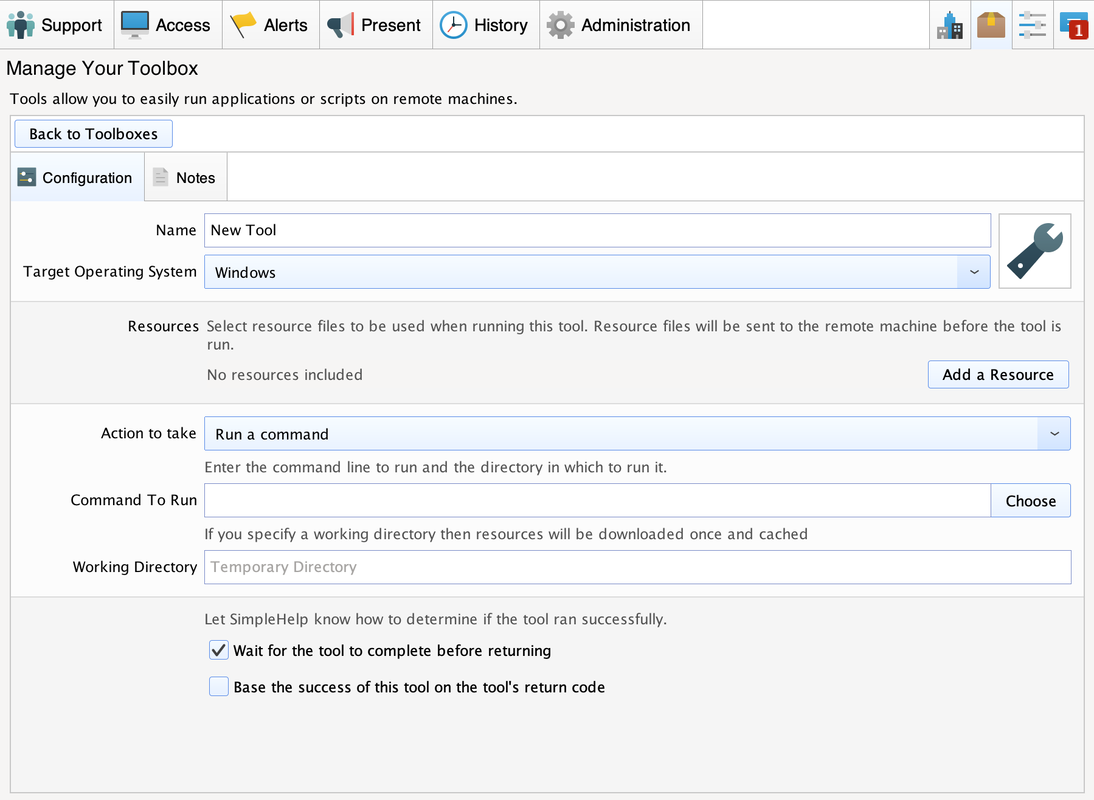The width and height of the screenshot is (1094, 800).
Task: Switch to the Alerts tab
Action: pyautogui.click(x=271, y=25)
